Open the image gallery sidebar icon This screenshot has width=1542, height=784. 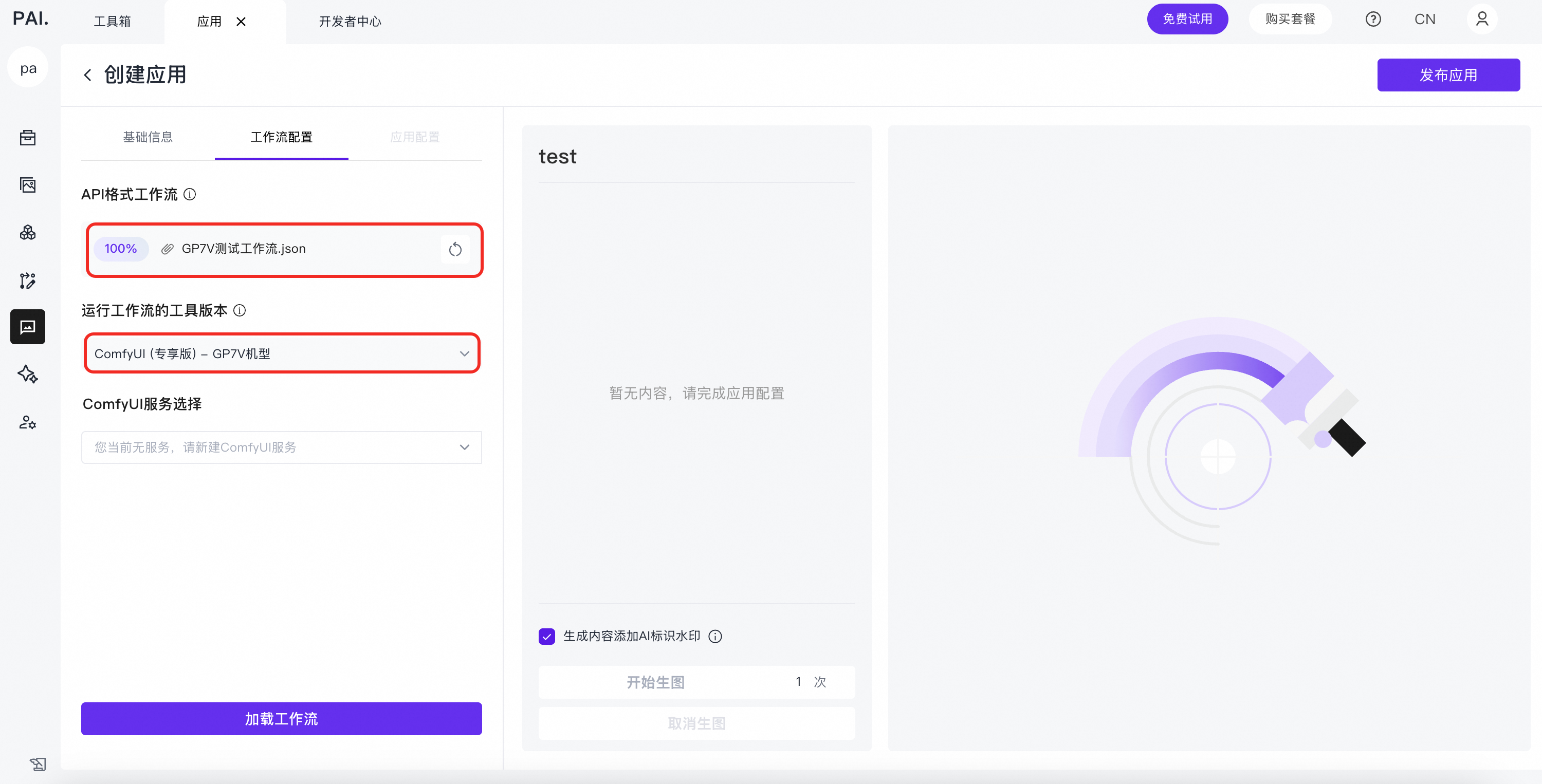pos(28,185)
